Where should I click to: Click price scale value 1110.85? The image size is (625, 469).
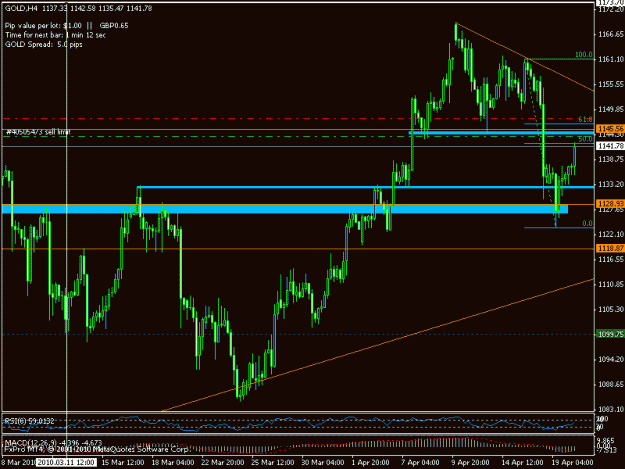611,285
